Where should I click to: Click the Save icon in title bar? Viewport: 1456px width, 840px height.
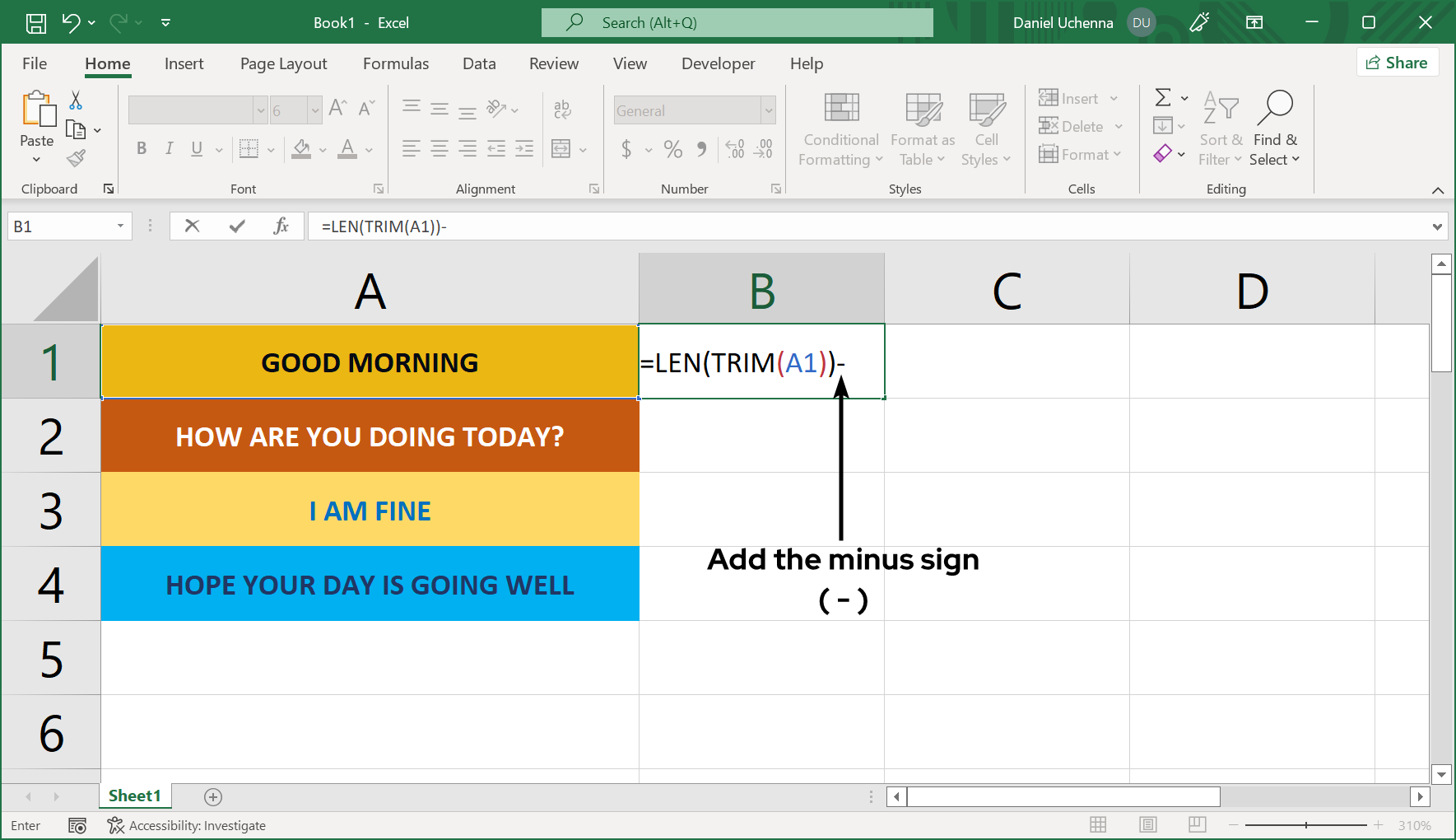click(x=36, y=23)
